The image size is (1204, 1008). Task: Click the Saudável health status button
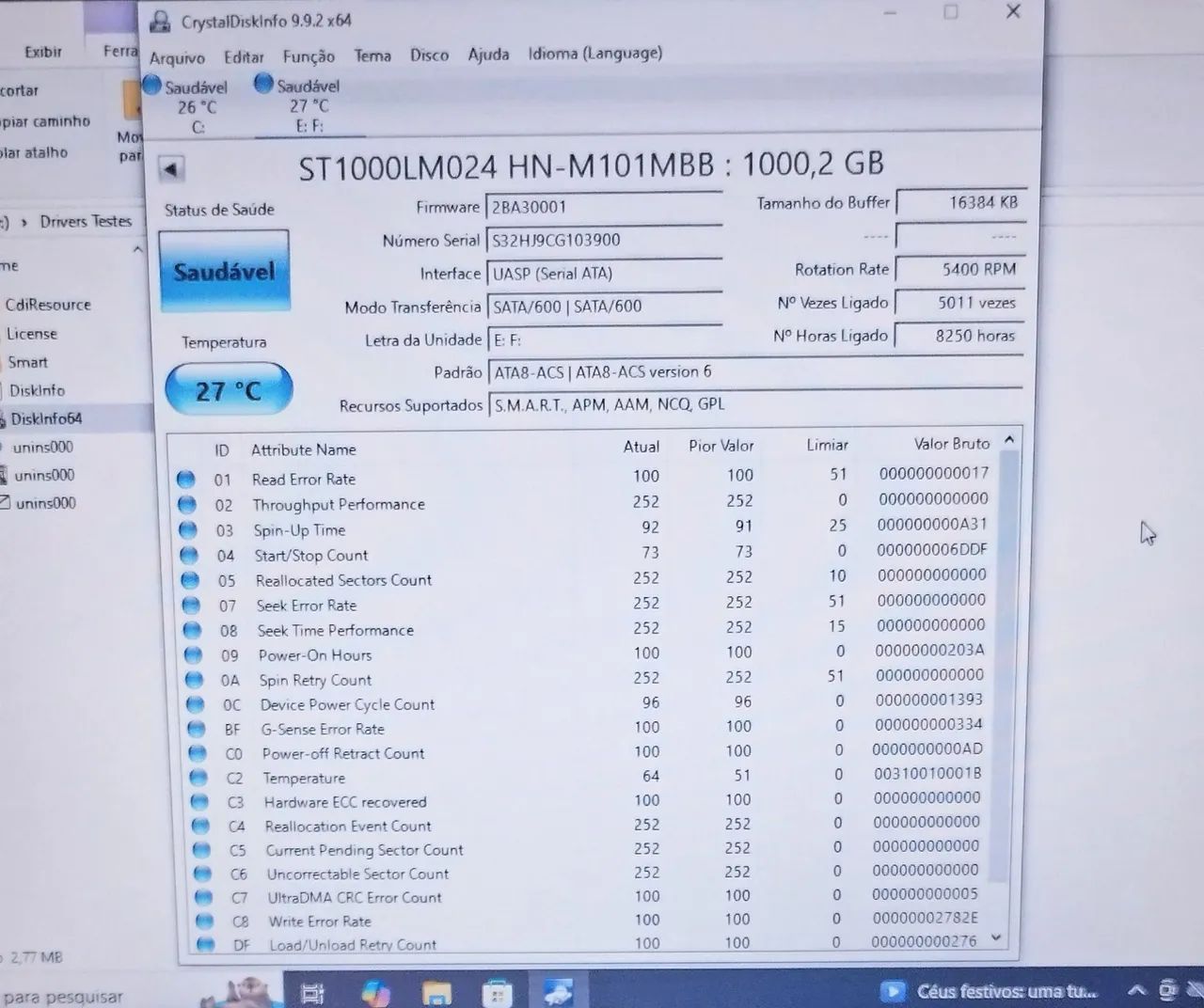(x=224, y=272)
